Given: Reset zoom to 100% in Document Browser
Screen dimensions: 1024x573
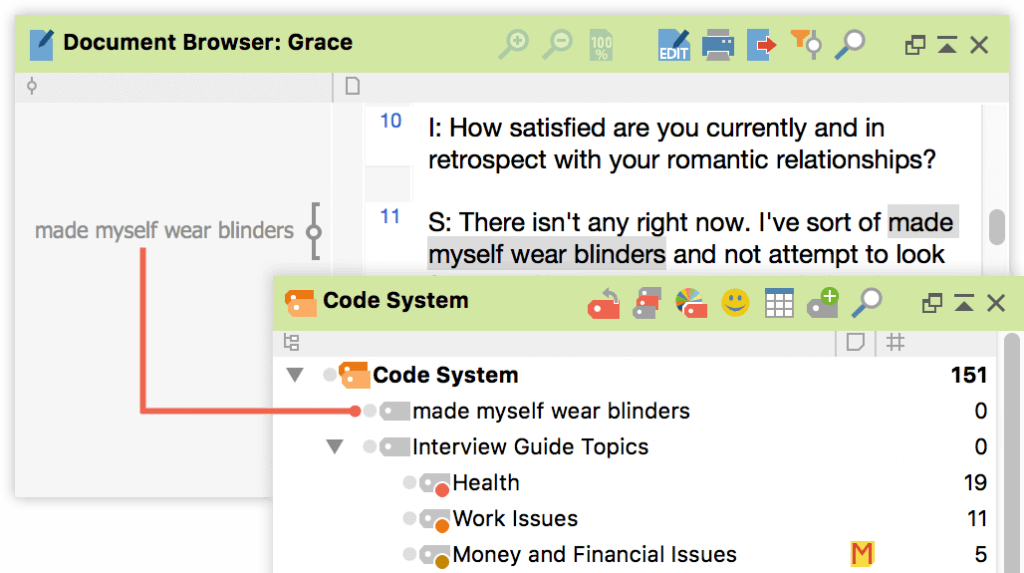Looking at the screenshot, I should [601, 45].
